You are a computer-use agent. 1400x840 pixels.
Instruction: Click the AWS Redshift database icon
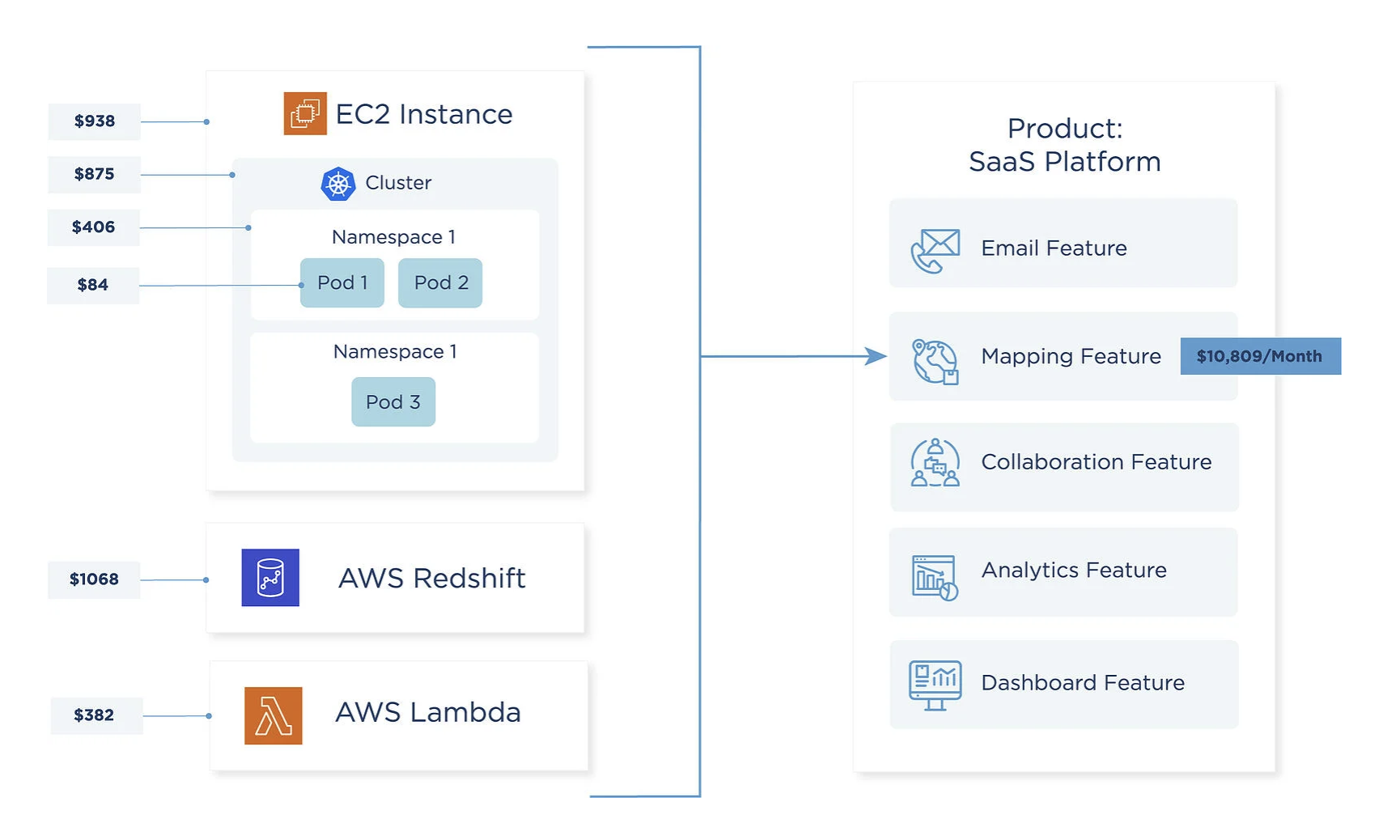271,578
